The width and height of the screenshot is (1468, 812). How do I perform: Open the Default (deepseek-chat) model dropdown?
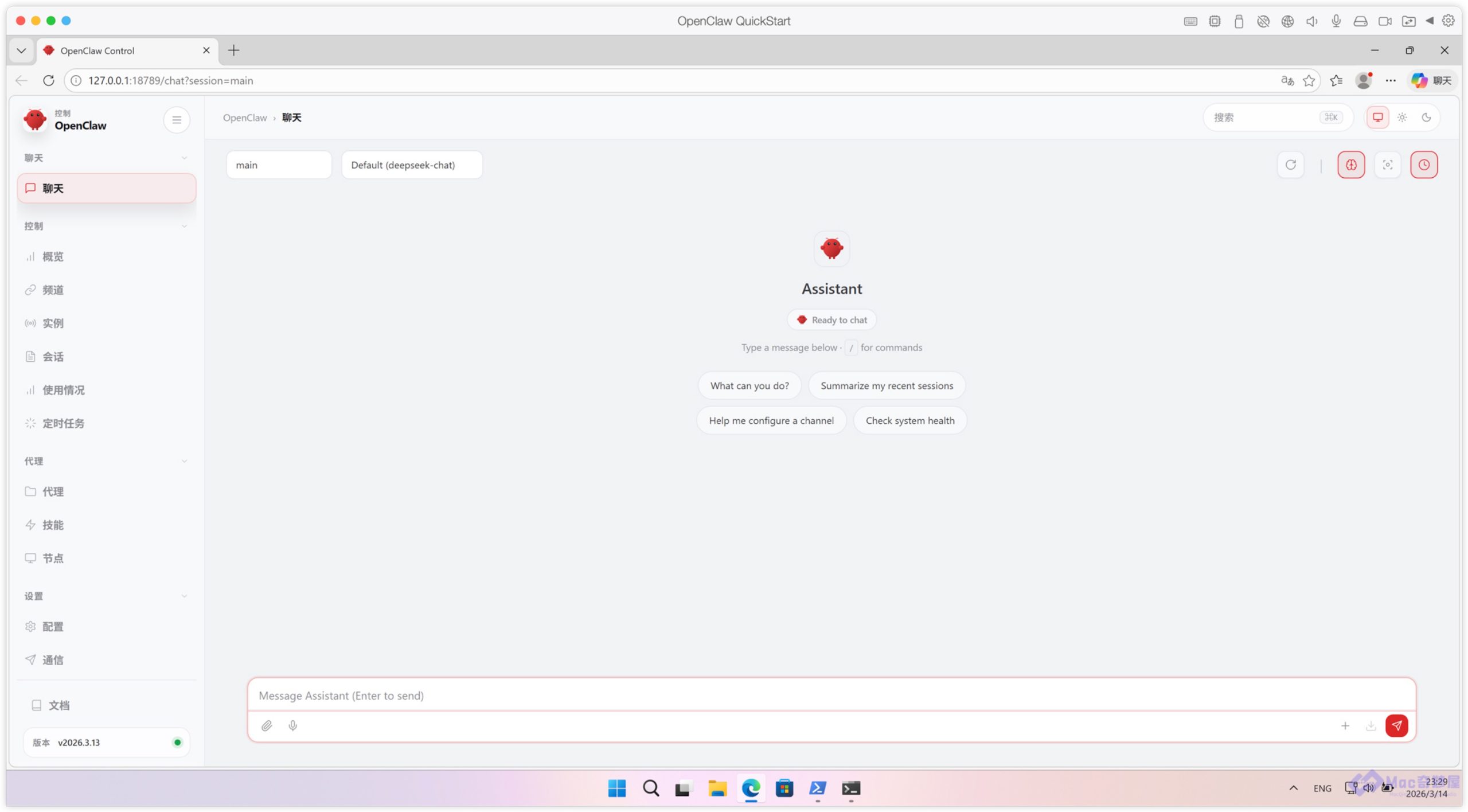point(412,165)
